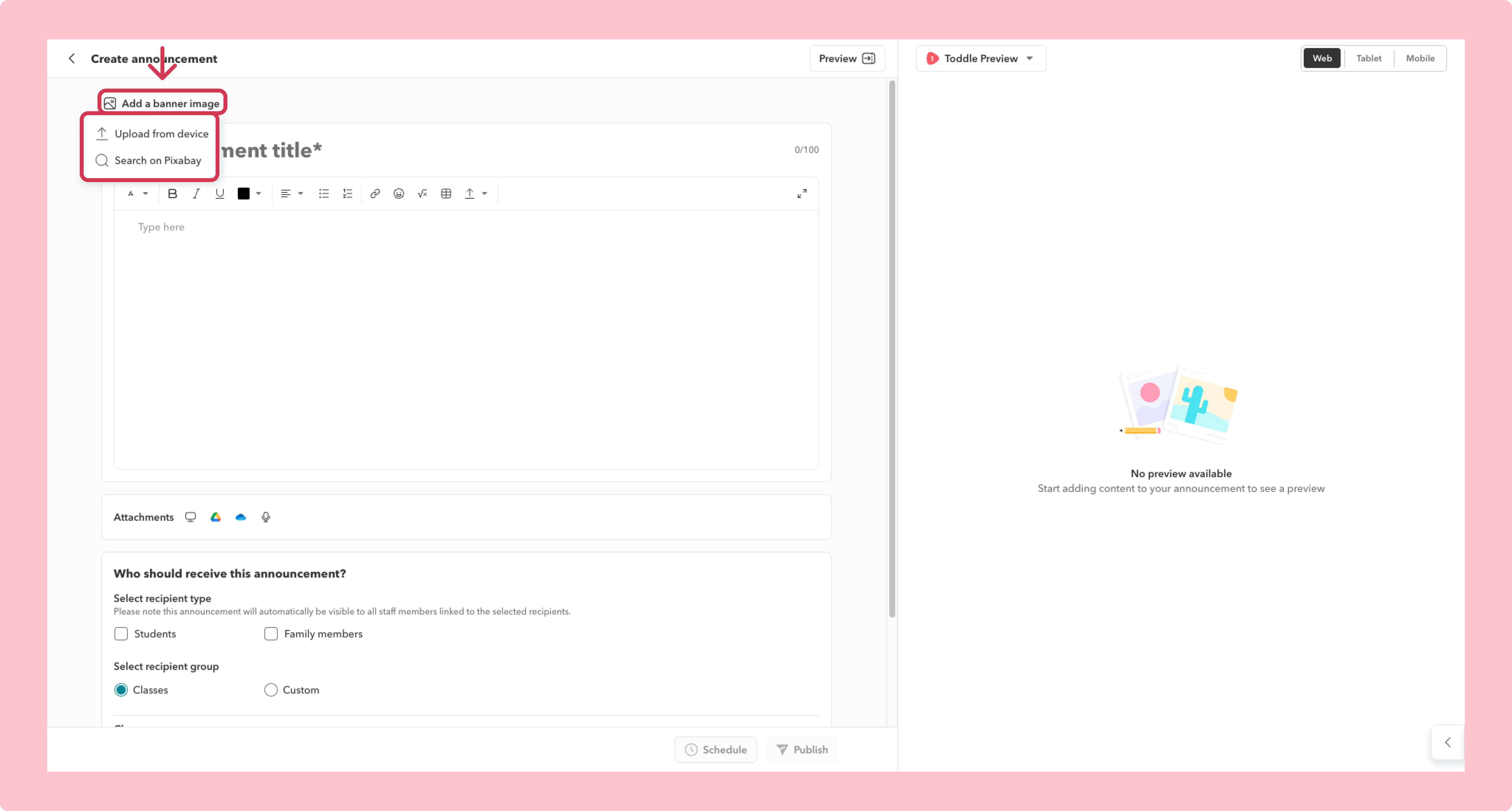1512x811 pixels.
Task: Check the Students recipient checkbox
Action: click(121, 634)
